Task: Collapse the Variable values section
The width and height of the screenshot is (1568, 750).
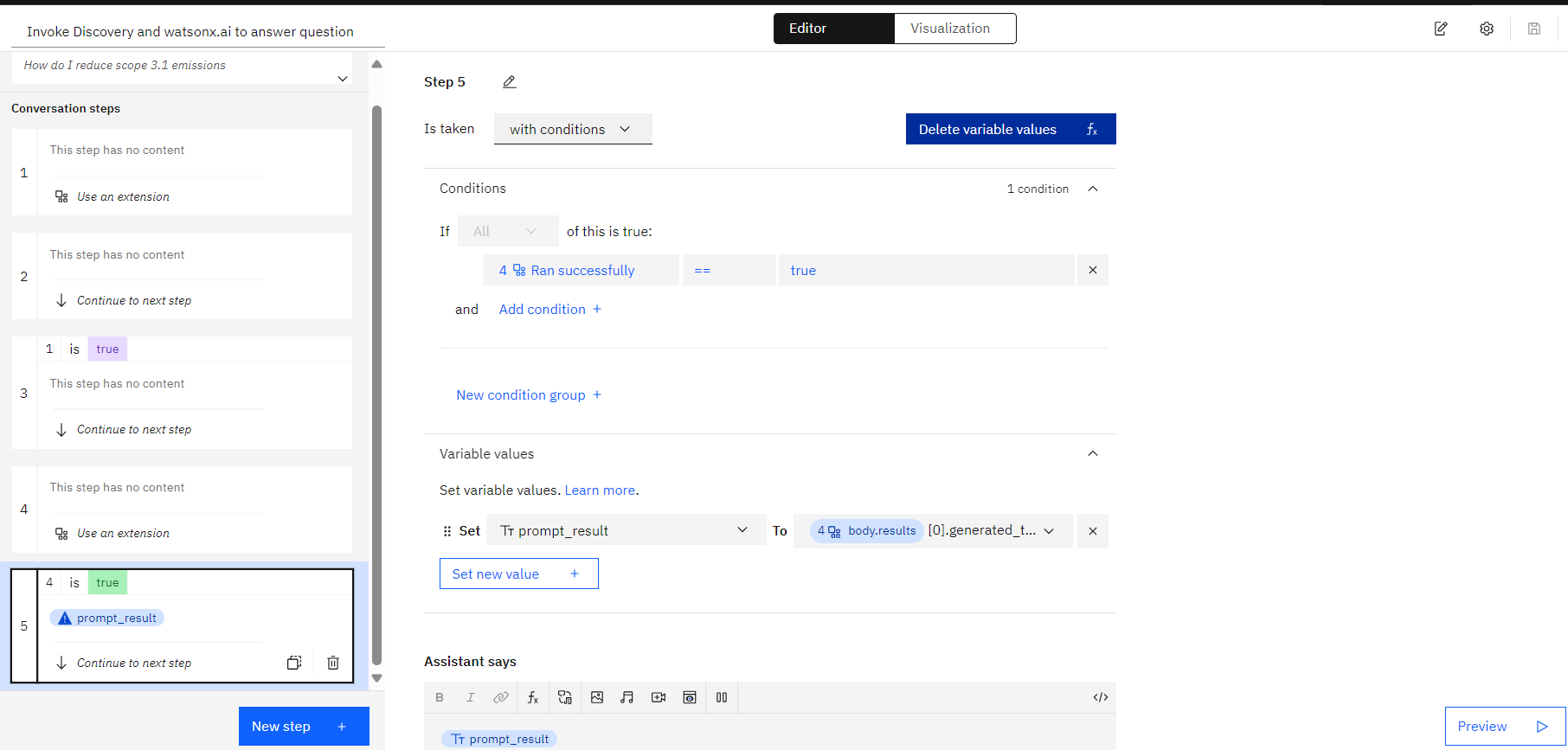Action: click(1093, 453)
